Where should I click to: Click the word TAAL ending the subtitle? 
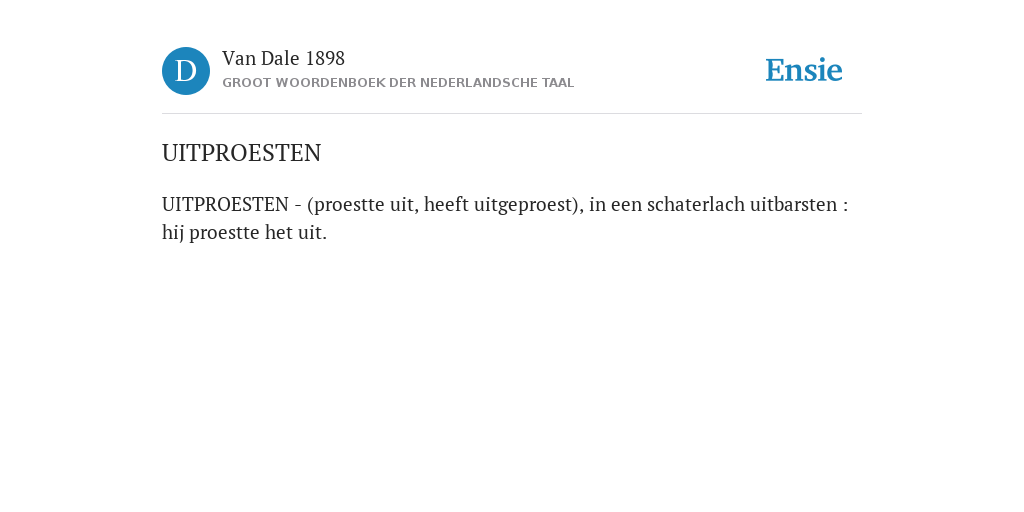(x=558, y=83)
